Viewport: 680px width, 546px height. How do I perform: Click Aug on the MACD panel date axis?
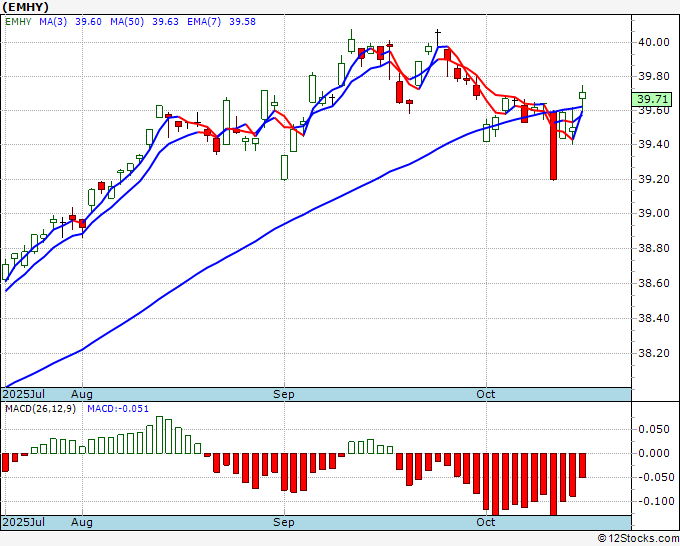tap(82, 522)
